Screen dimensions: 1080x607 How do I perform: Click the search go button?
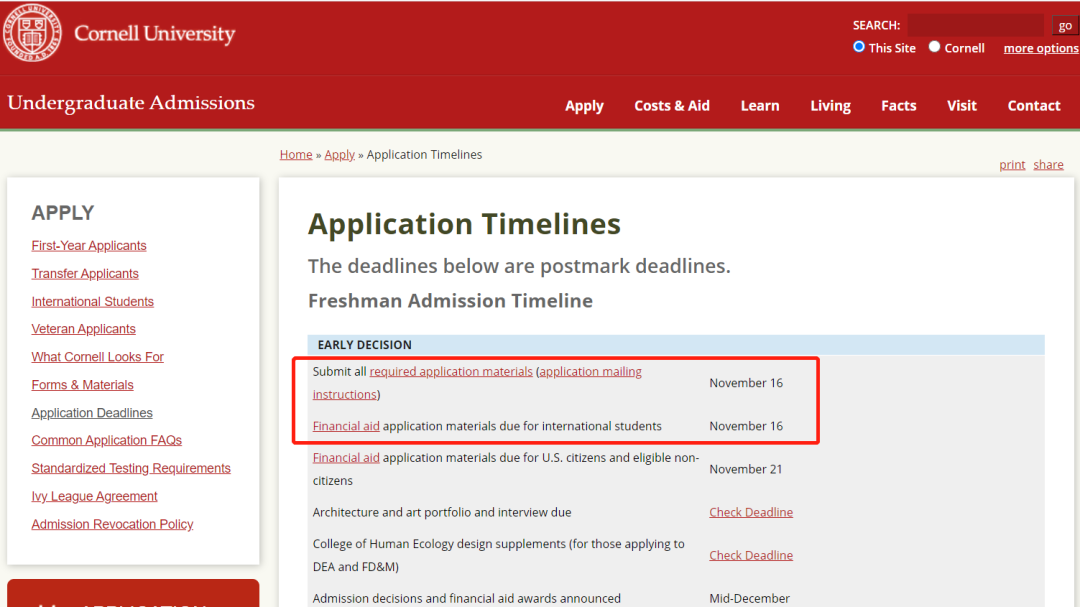coord(1065,25)
